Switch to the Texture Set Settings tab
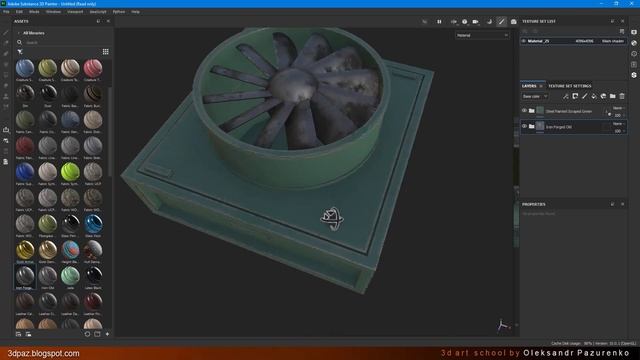Screen dimensions: 640x360 (569, 86)
